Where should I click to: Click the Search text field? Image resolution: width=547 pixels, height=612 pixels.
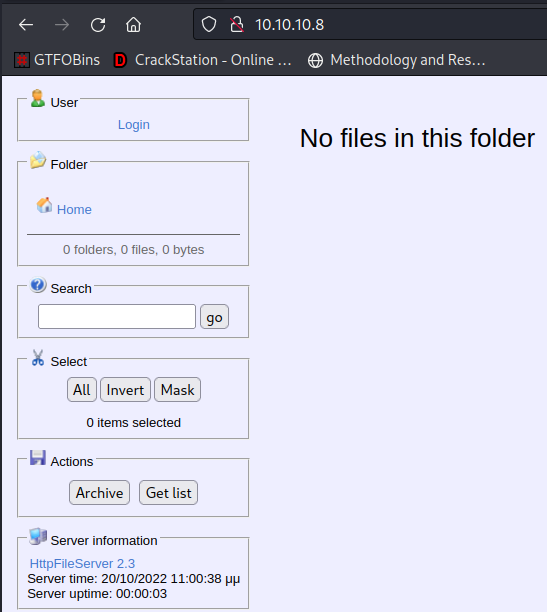[117, 317]
